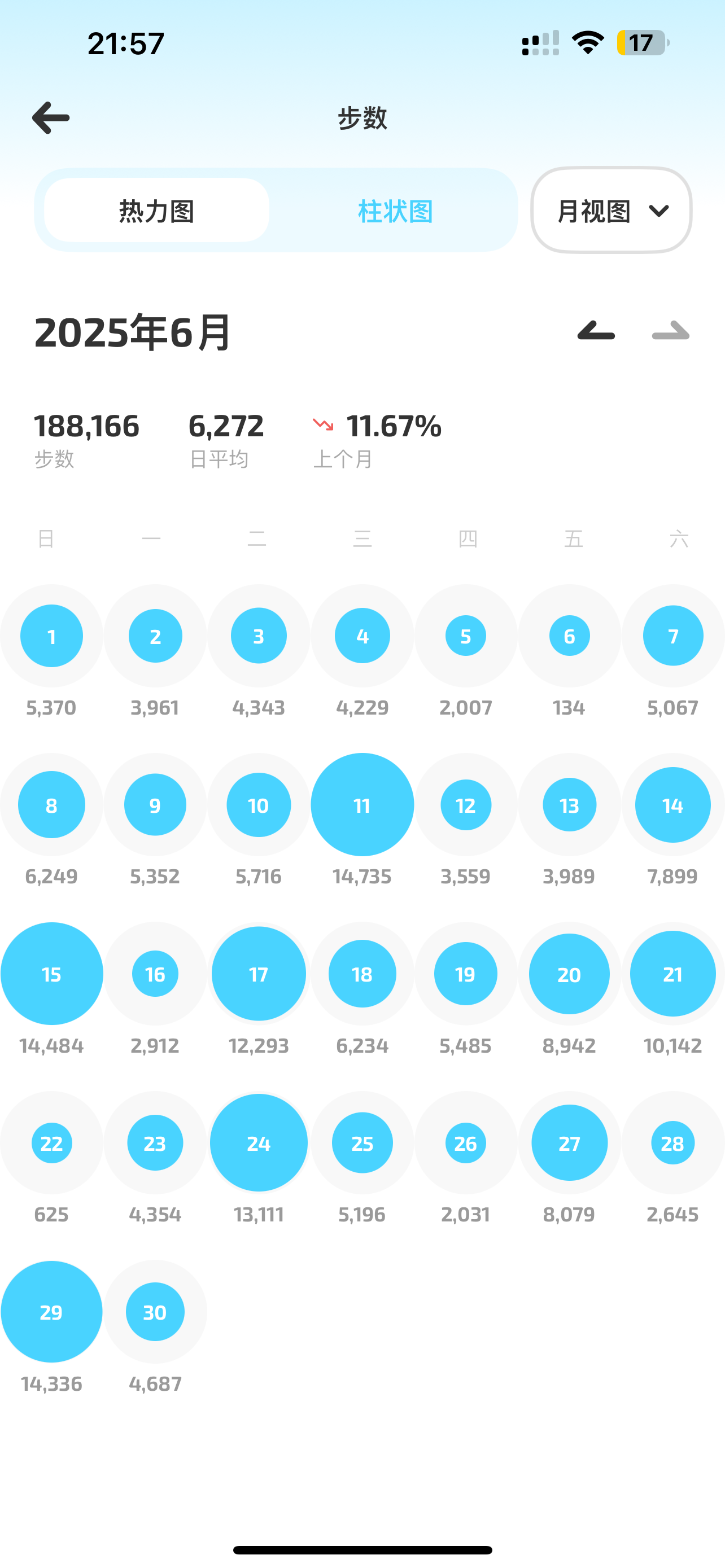Open the 月视图 view dropdown
The width and height of the screenshot is (725, 1568).
(610, 211)
